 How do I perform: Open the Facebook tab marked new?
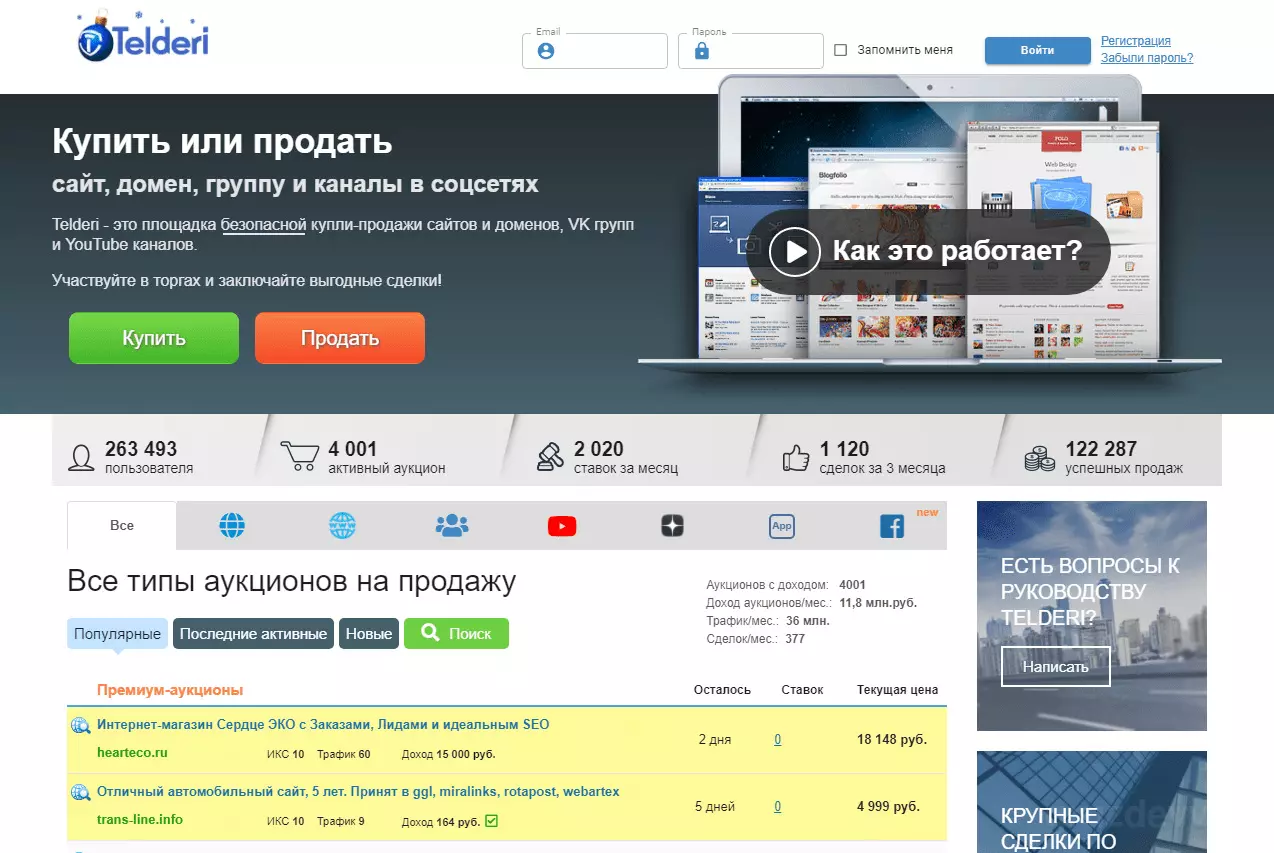pos(891,526)
